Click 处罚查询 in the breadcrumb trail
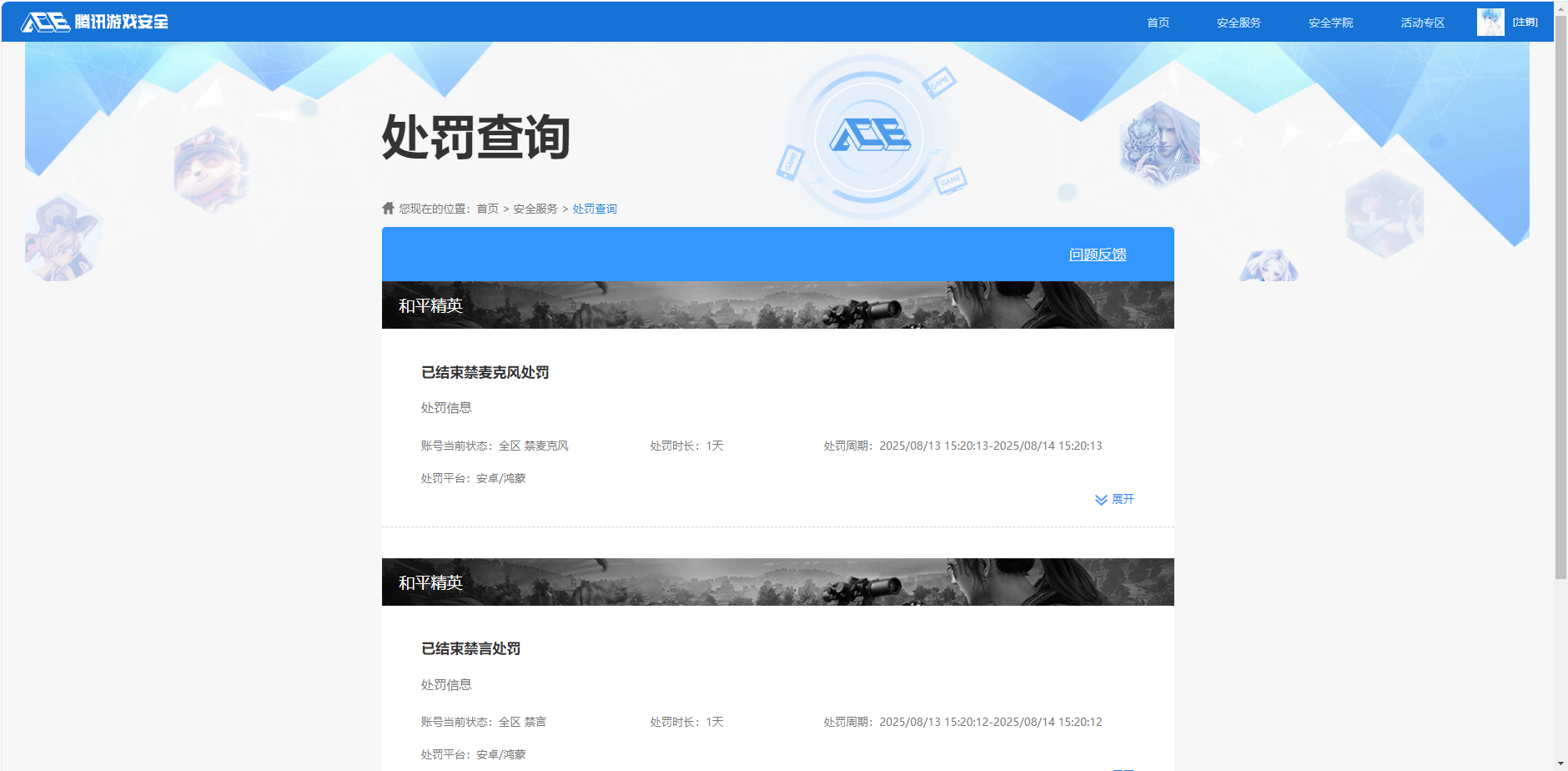 click(x=594, y=208)
